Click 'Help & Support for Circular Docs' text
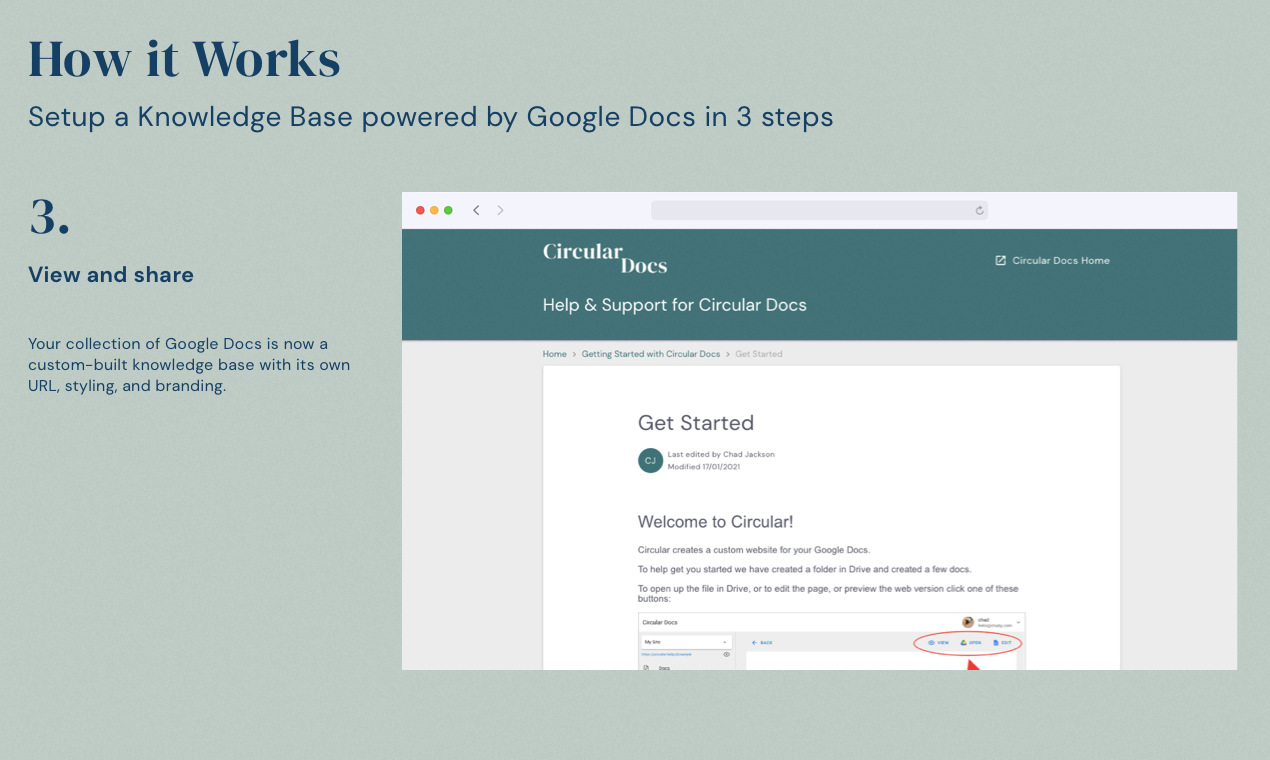Screen dimensions: 1270x760 coord(675,305)
